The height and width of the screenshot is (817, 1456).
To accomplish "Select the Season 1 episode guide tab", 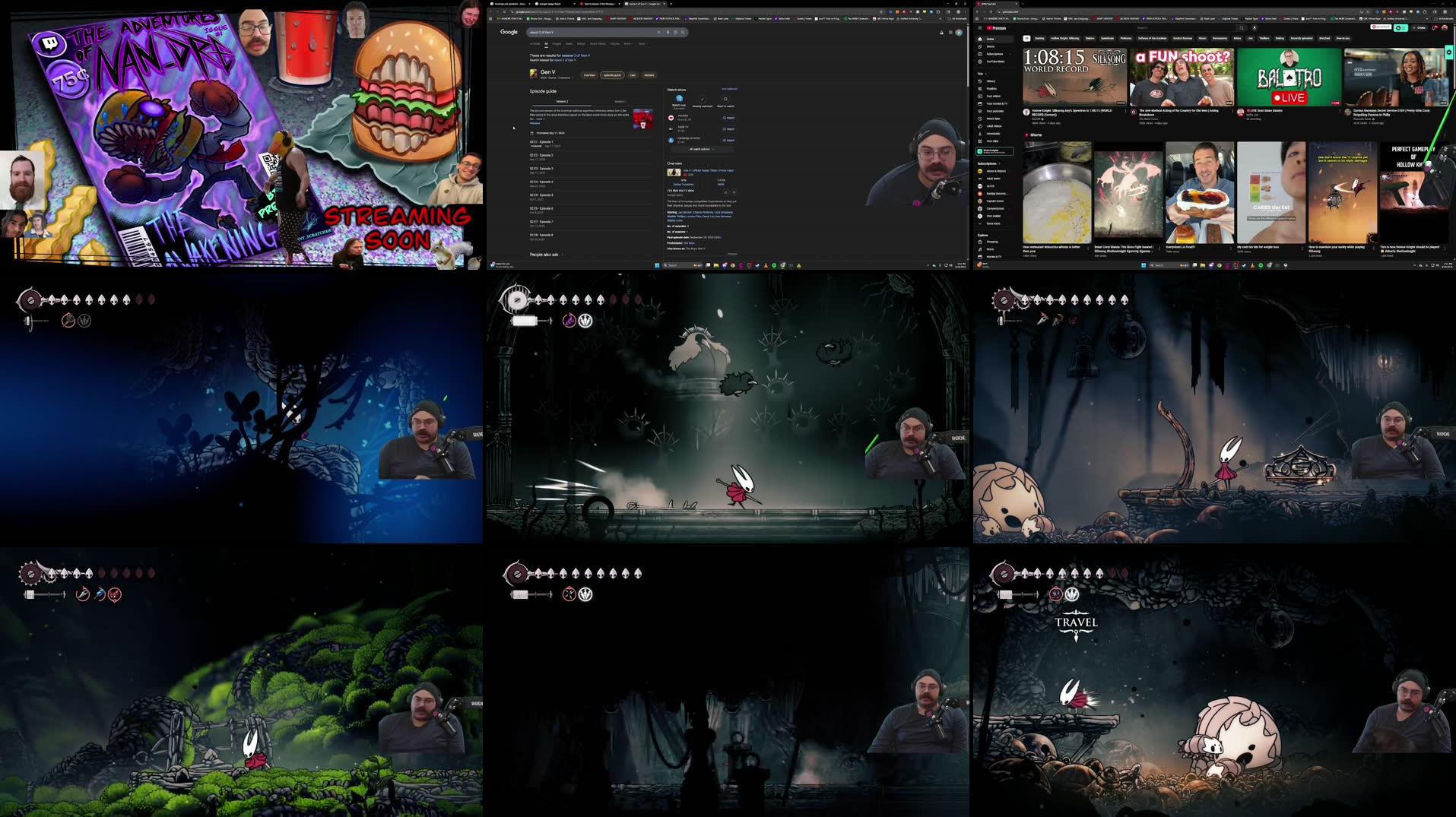I will coord(620,101).
